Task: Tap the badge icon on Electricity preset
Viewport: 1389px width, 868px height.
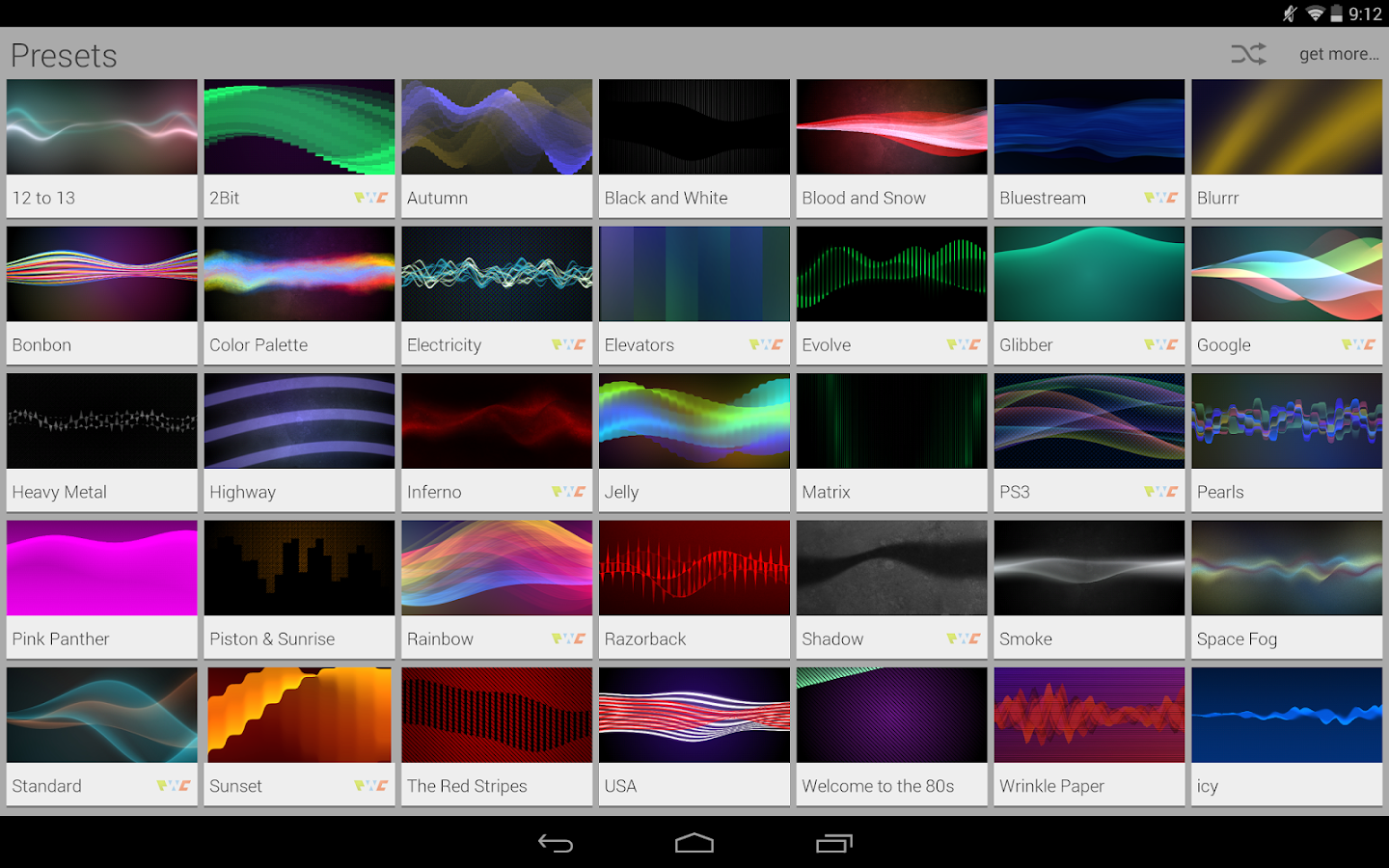Action: pyautogui.click(x=568, y=344)
